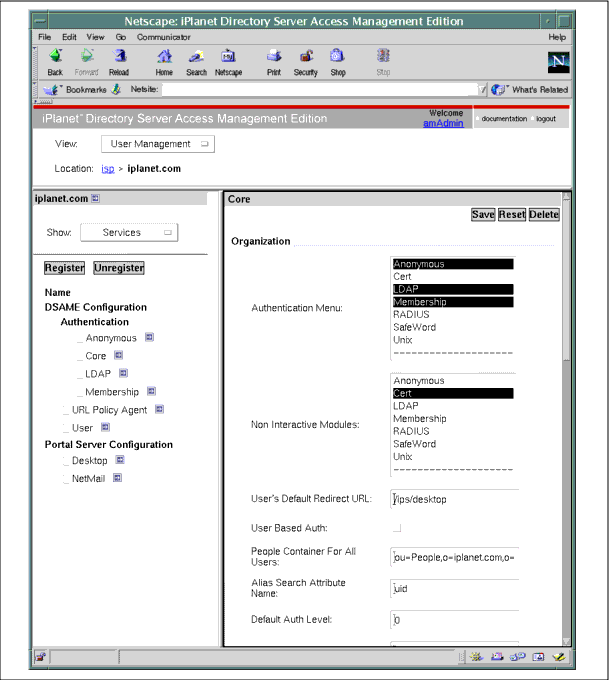
Task: Click the Netscape toolbar icon
Action: (228, 56)
